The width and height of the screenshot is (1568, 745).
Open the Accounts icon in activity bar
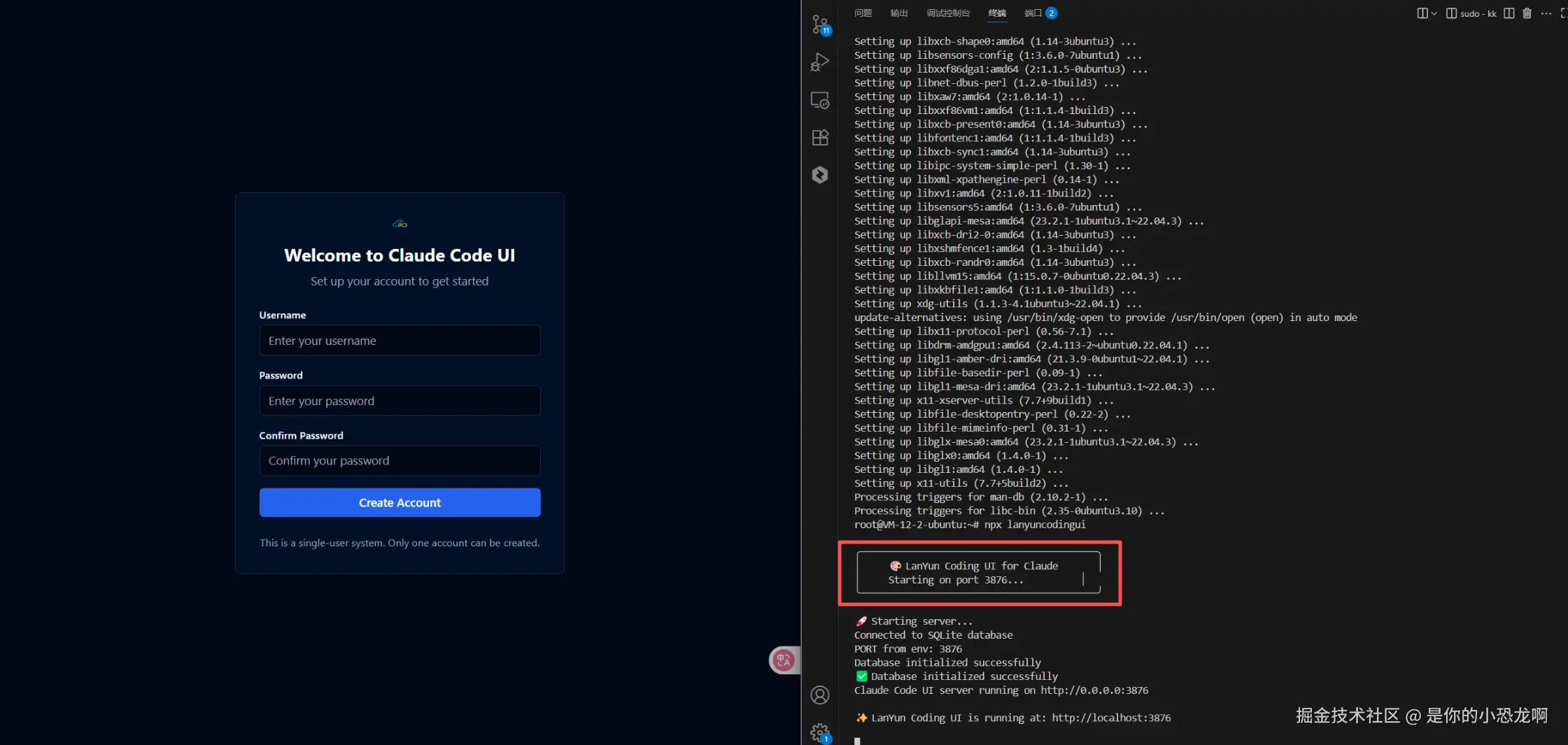click(x=820, y=695)
